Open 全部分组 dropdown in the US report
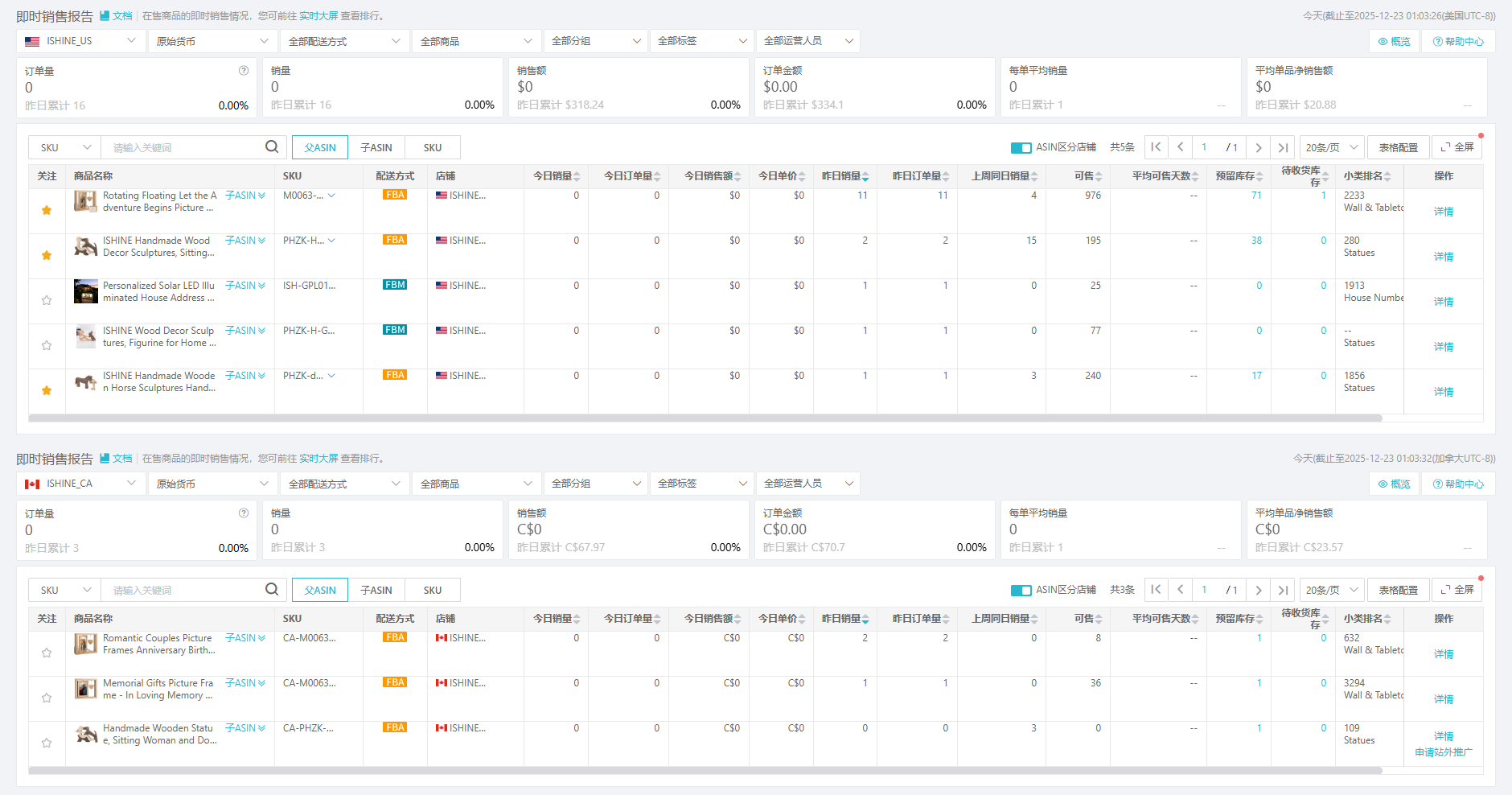The height and width of the screenshot is (795, 1512). pos(595,41)
